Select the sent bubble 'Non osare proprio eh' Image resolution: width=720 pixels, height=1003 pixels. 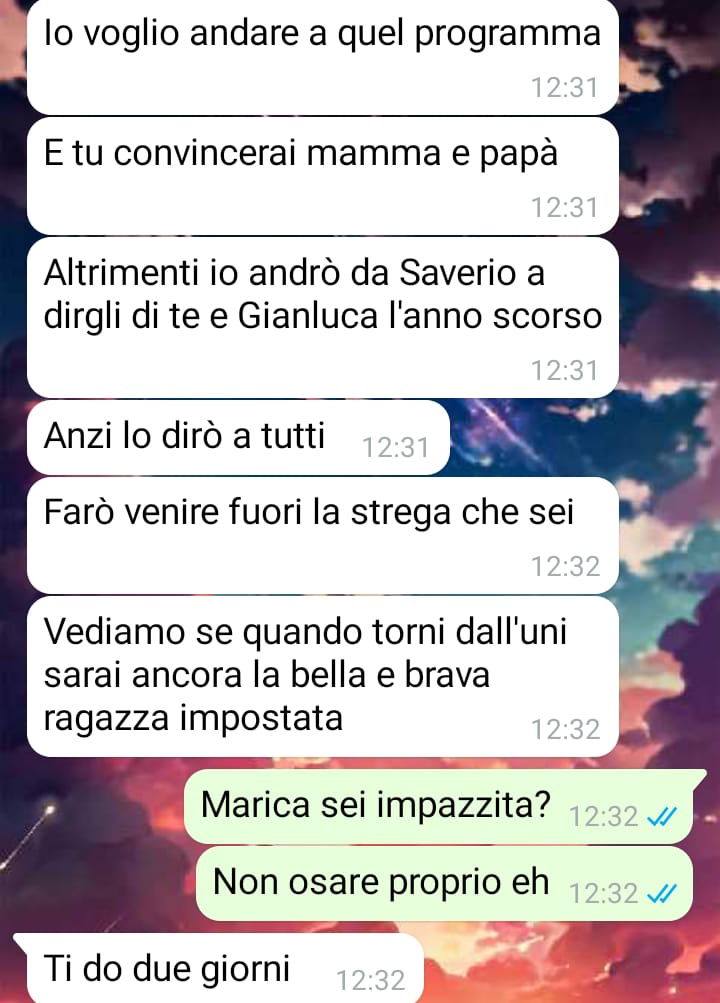click(x=444, y=883)
